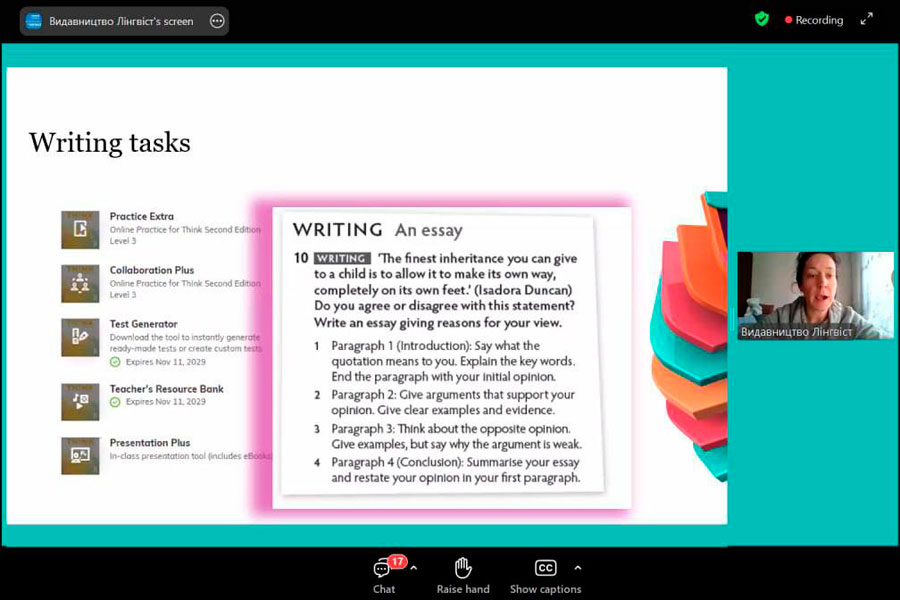Expand the captions options chevron
This screenshot has height=600, width=900.
[577, 568]
